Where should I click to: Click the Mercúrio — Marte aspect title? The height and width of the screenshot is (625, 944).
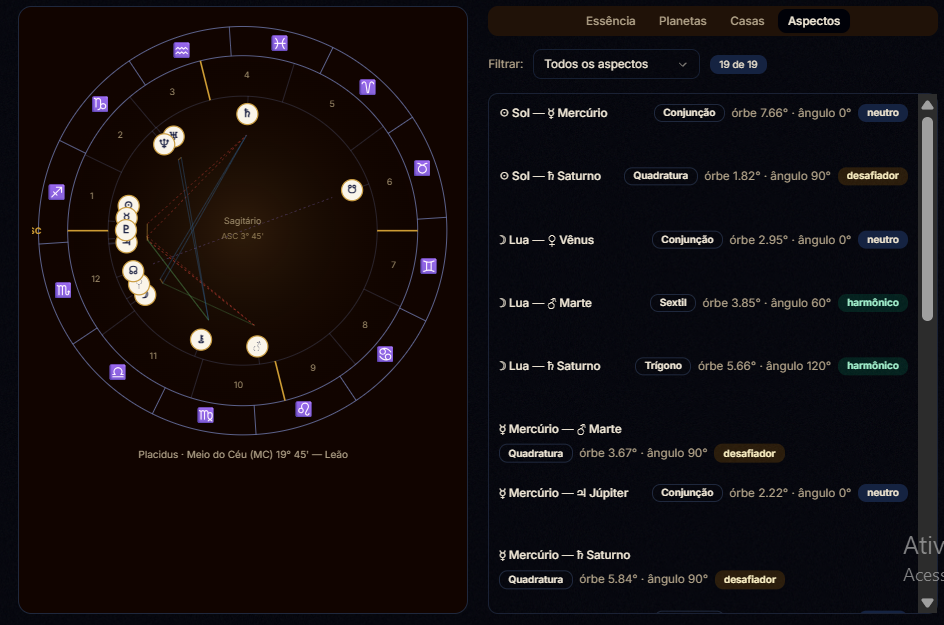[x=560, y=429]
